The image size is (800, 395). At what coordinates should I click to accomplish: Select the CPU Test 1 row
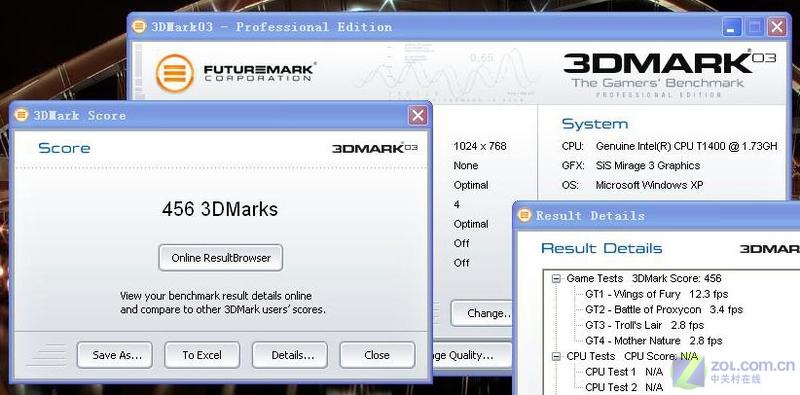coord(624,372)
